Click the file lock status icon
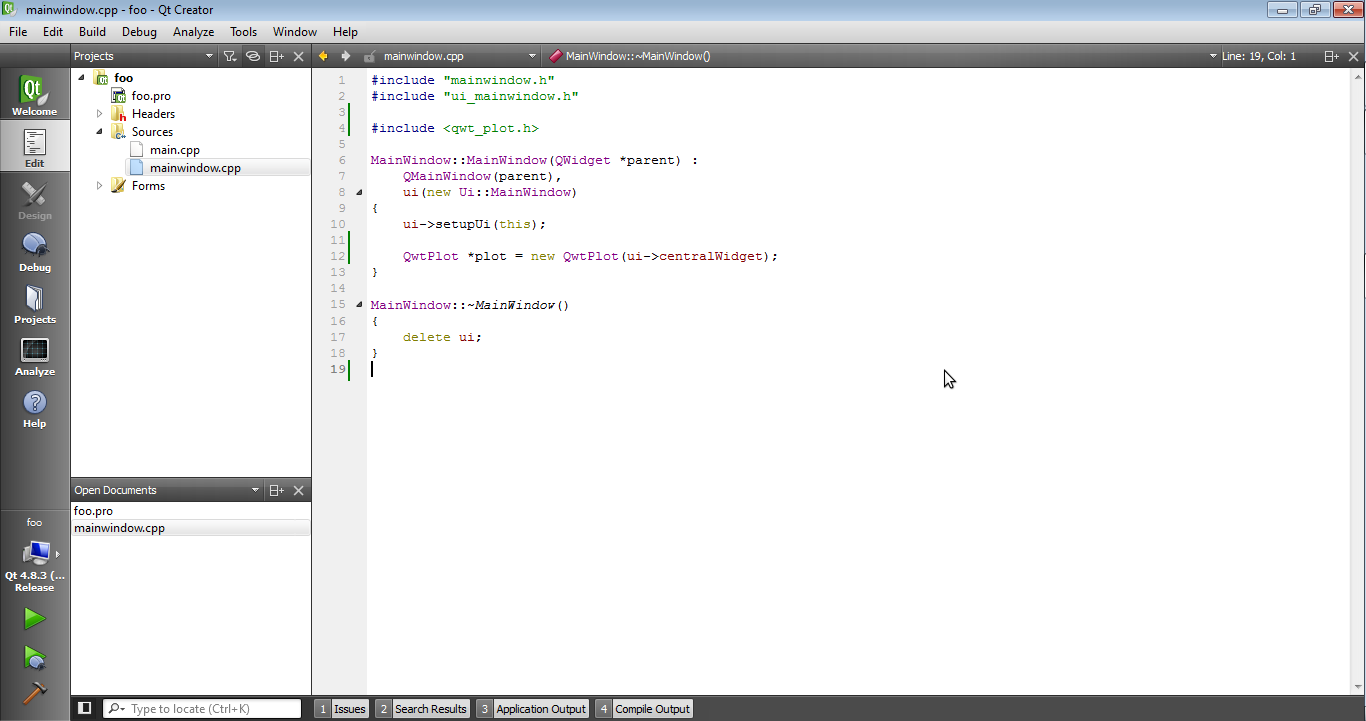The image size is (1366, 721). click(369, 56)
